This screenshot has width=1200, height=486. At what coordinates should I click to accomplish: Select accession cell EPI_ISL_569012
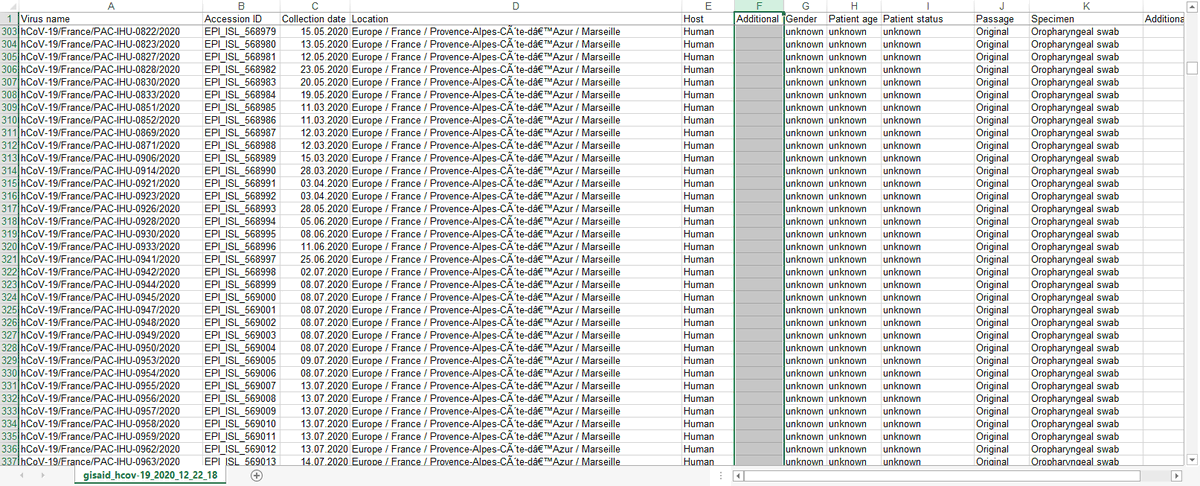click(240, 448)
